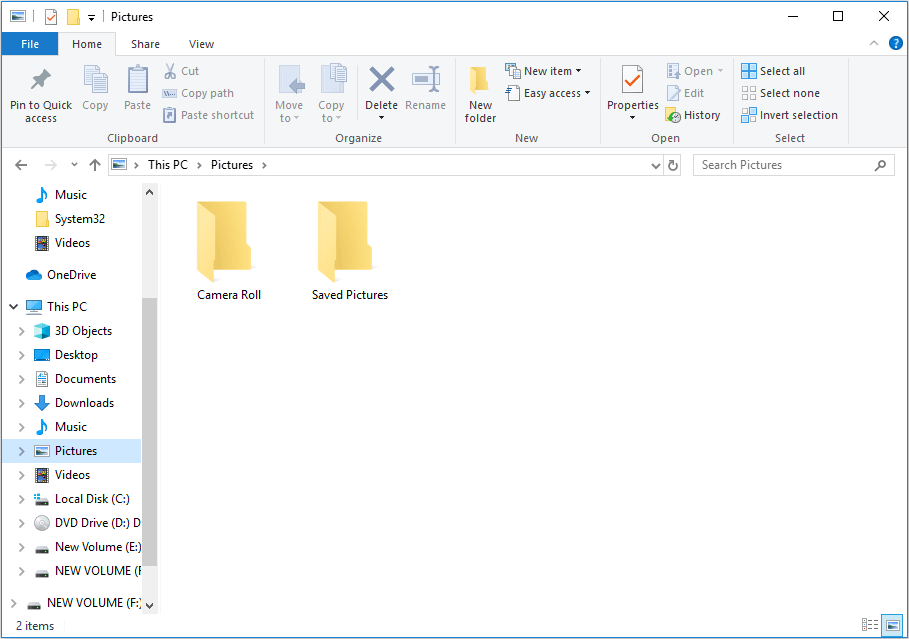
Task: Click Select none
Action: tap(780, 93)
